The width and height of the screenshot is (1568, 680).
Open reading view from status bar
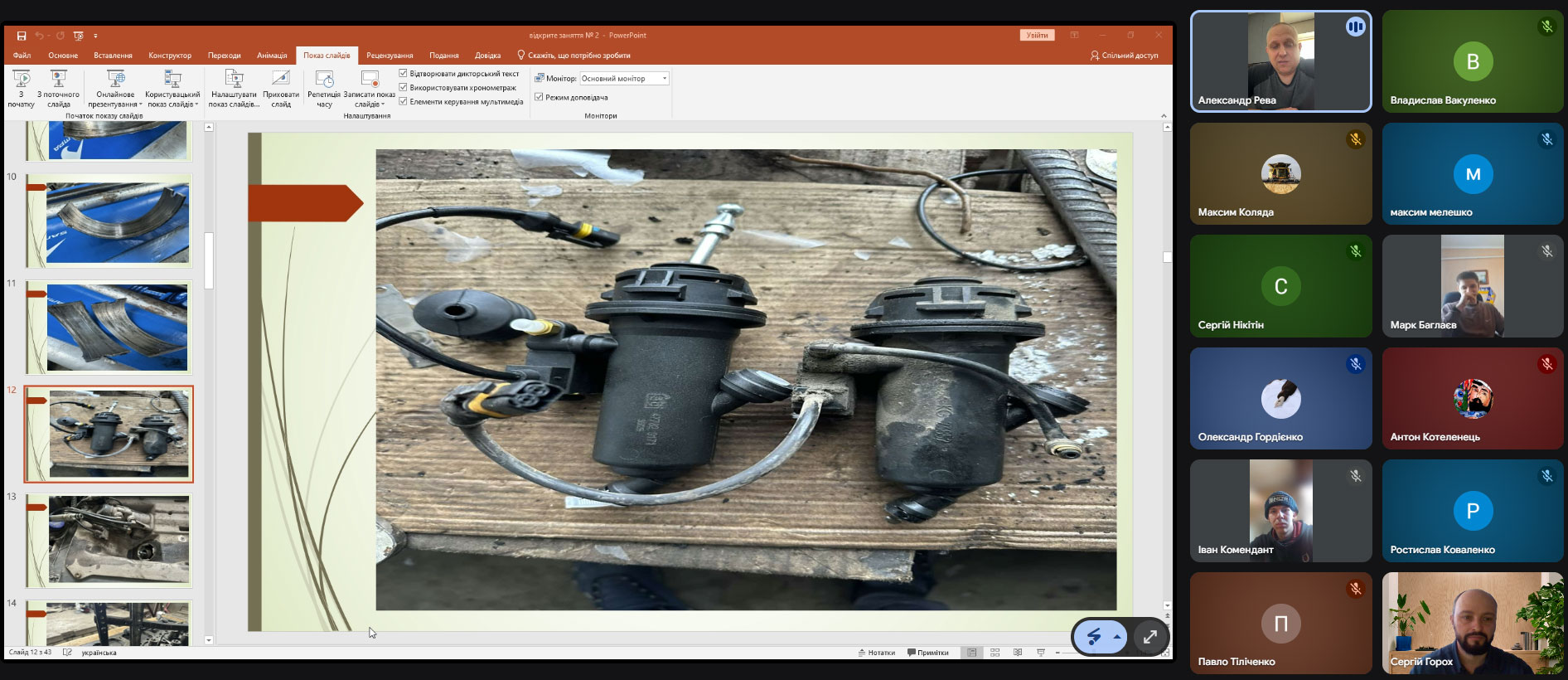(x=1018, y=653)
